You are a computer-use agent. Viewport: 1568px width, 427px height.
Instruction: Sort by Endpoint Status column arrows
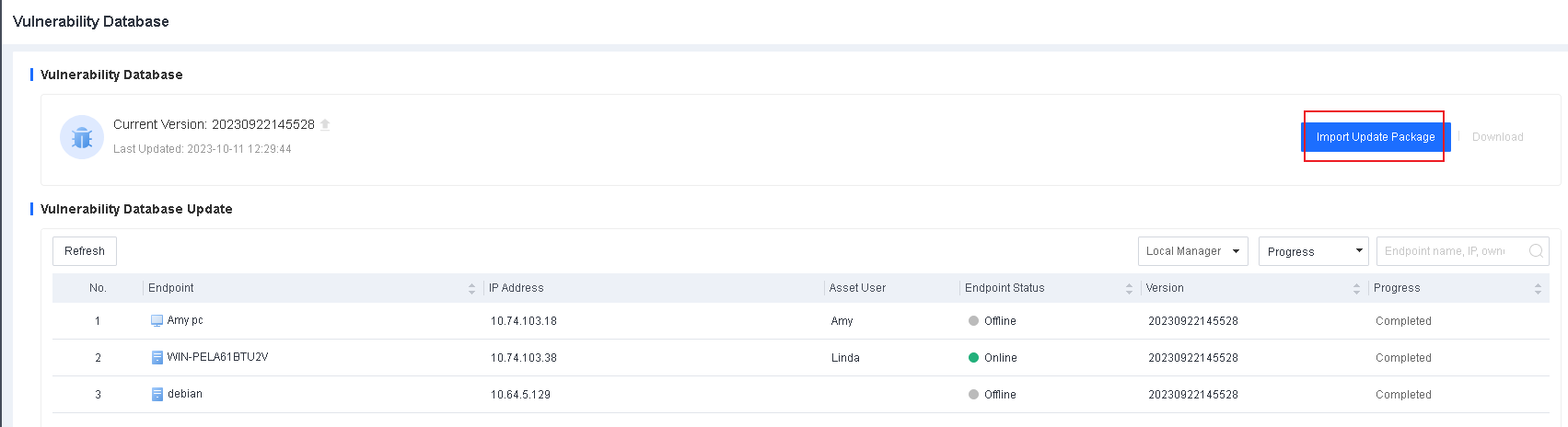coord(1129,289)
